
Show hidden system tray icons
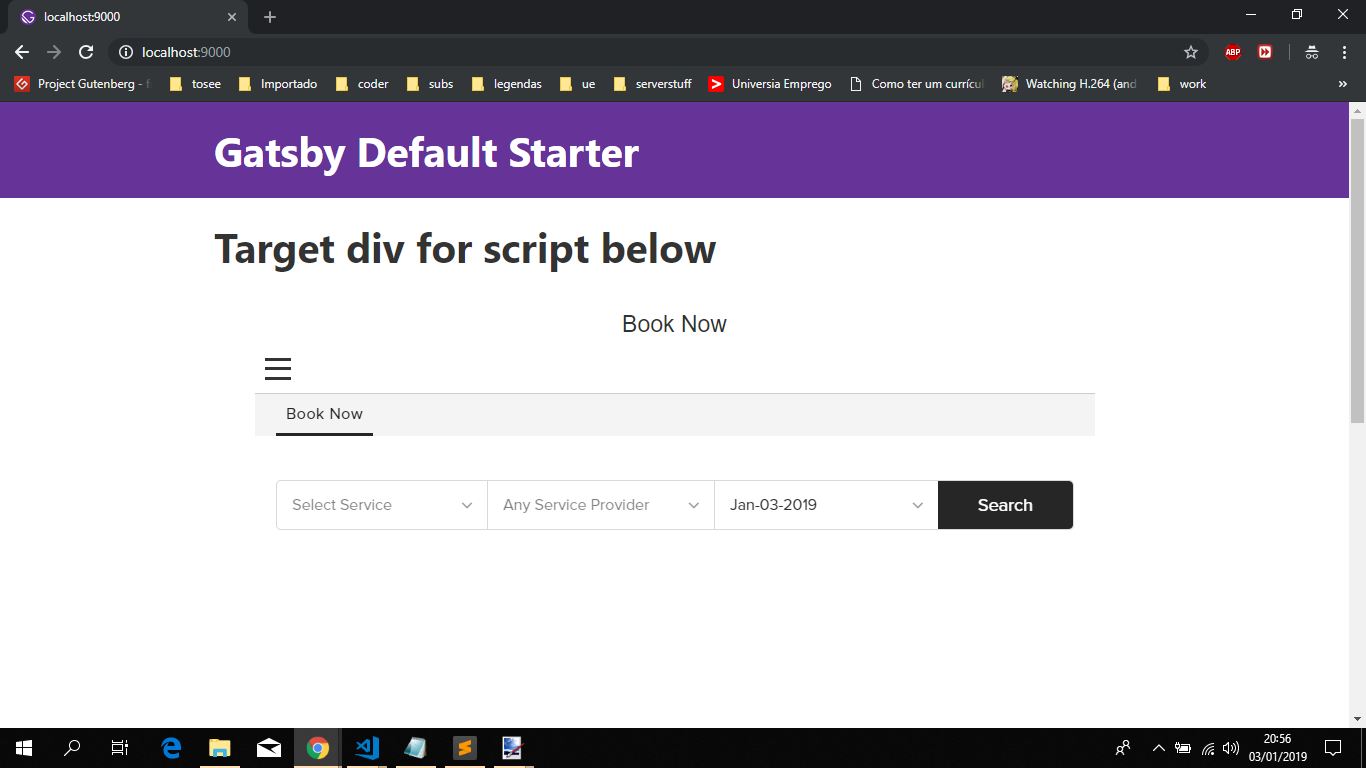(x=1158, y=748)
